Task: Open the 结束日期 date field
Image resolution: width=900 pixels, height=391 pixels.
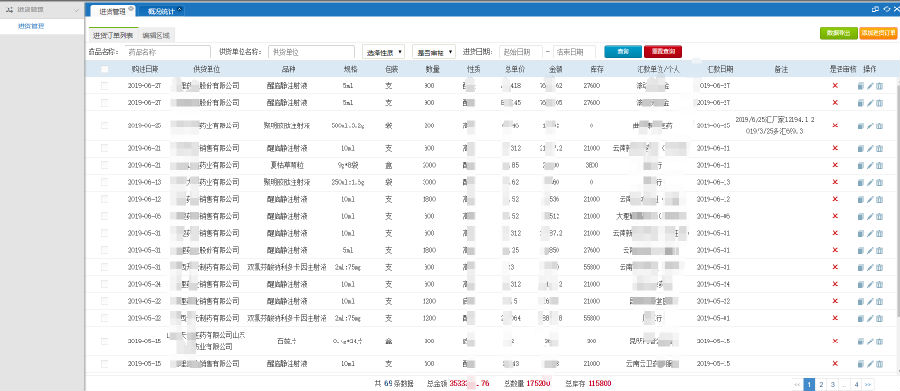Action: 574,52
